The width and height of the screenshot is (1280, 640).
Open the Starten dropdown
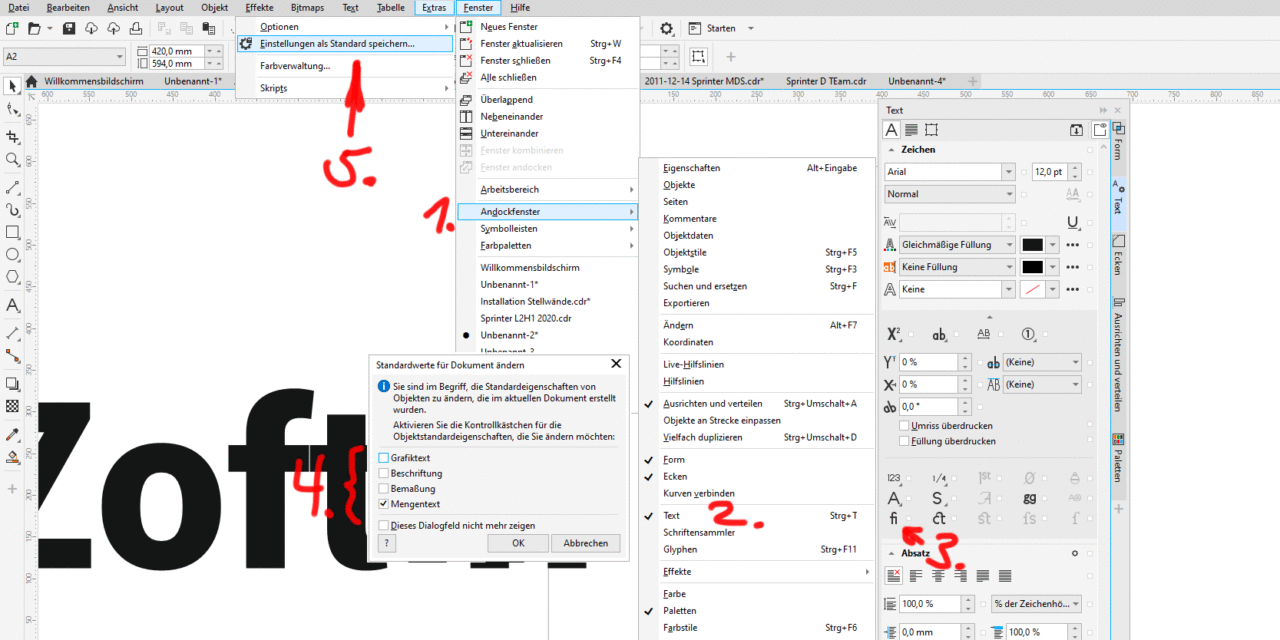751,28
